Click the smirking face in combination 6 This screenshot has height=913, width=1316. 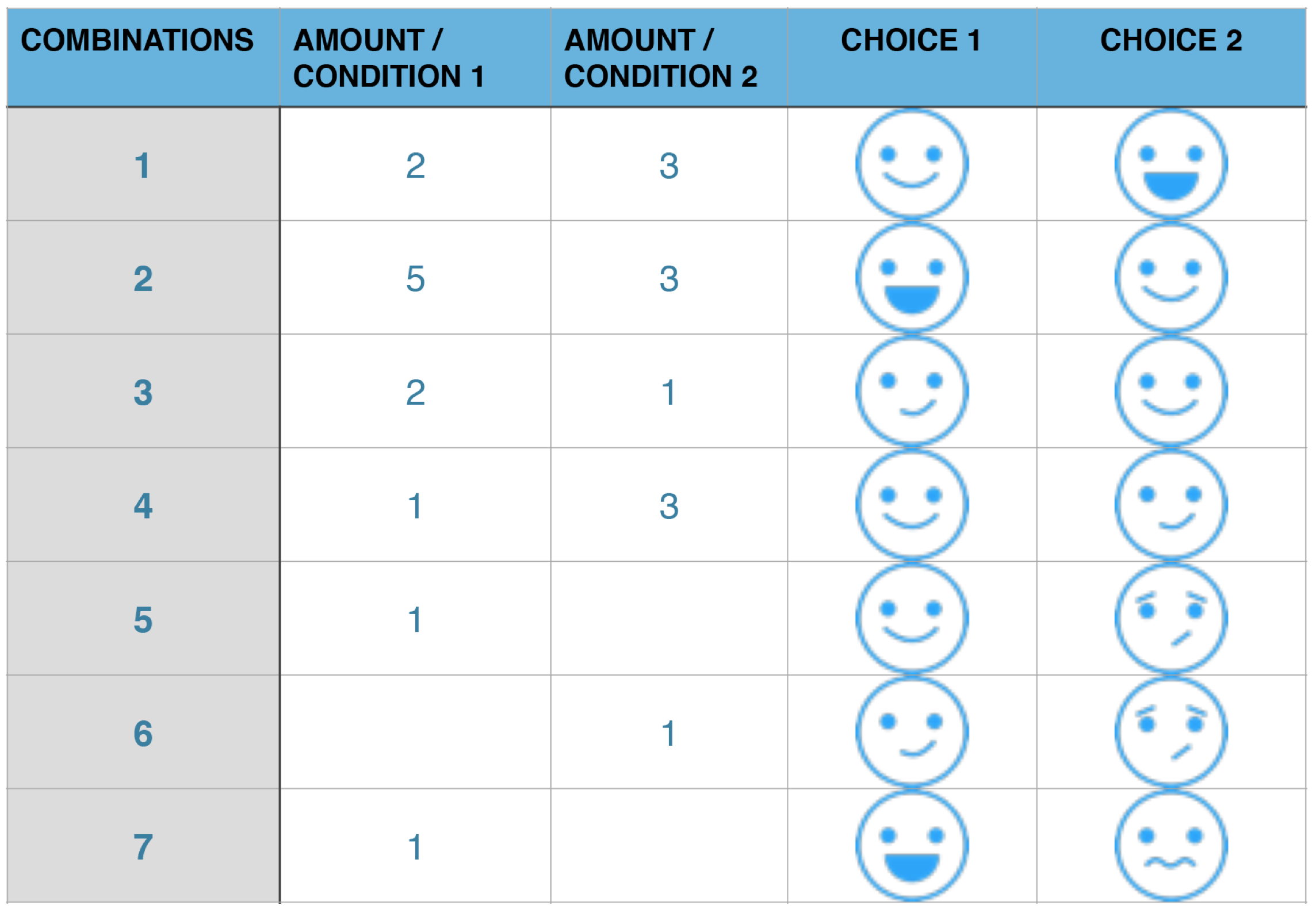pyautogui.click(x=912, y=731)
